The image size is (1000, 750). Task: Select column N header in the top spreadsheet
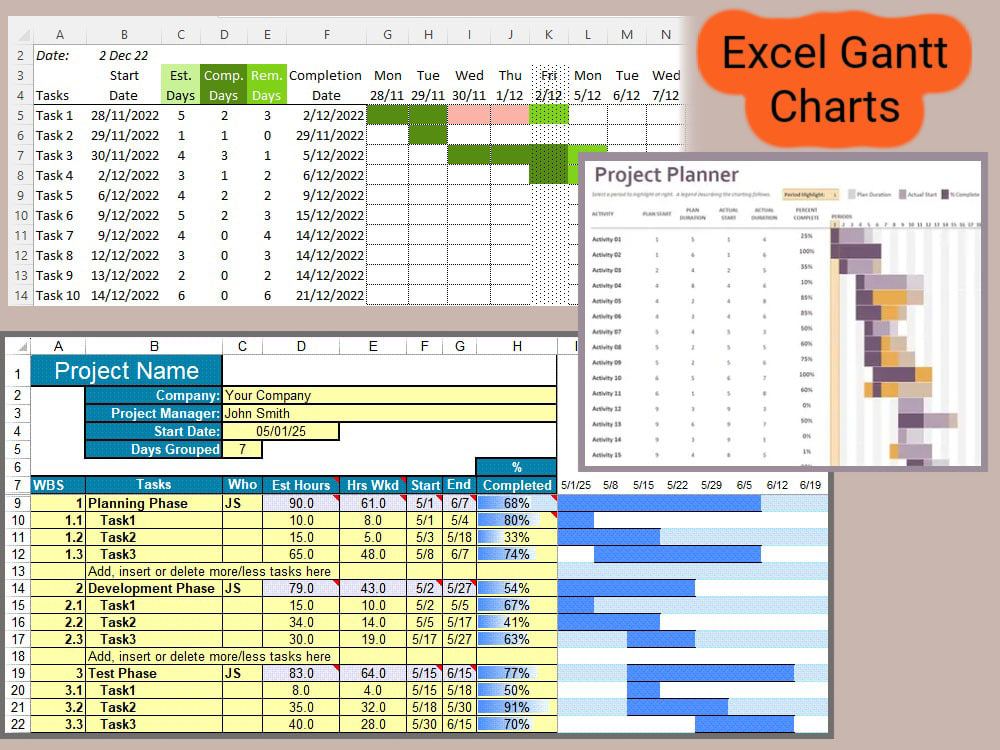[665, 34]
